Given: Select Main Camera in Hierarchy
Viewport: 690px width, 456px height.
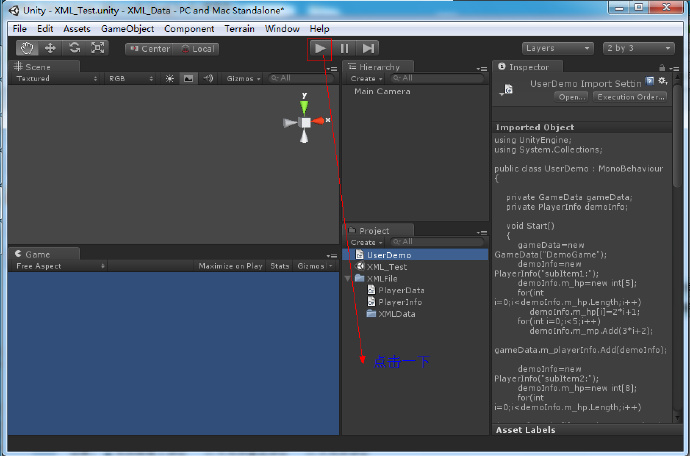Looking at the screenshot, I should (382, 91).
